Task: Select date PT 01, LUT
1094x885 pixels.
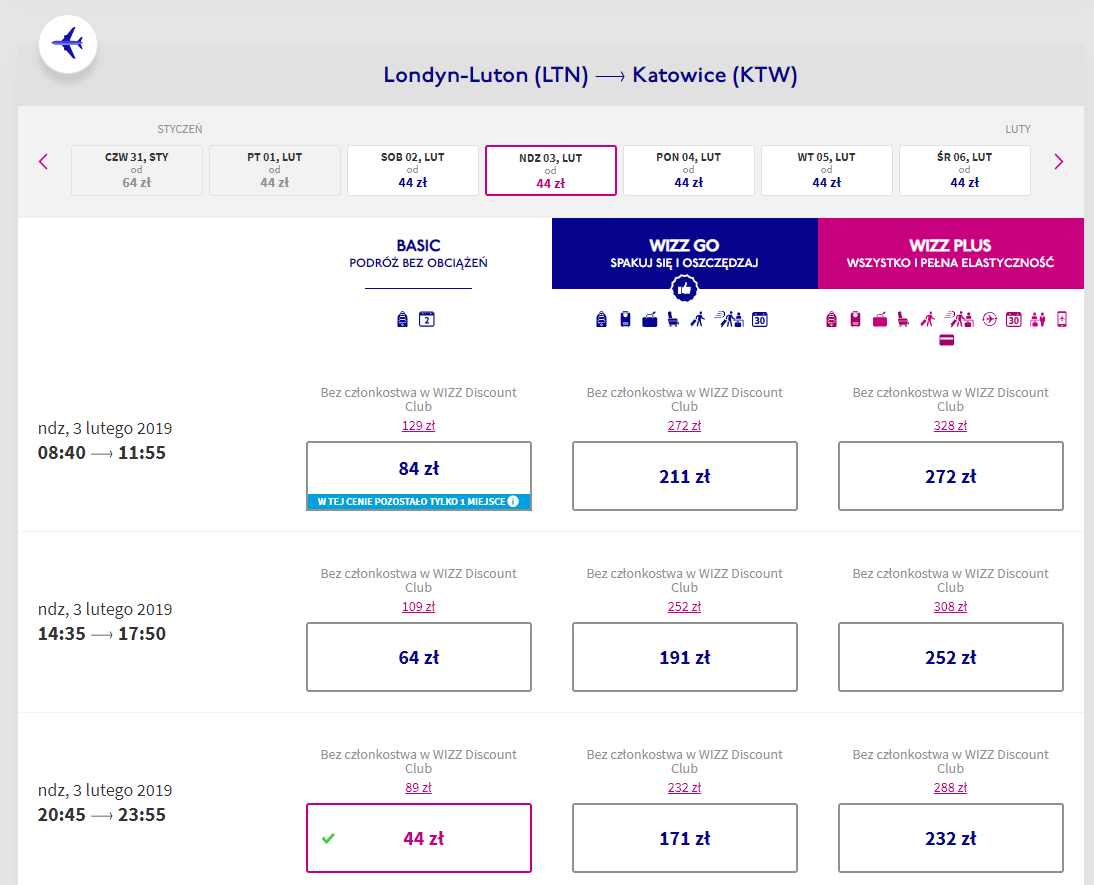Action: point(275,170)
